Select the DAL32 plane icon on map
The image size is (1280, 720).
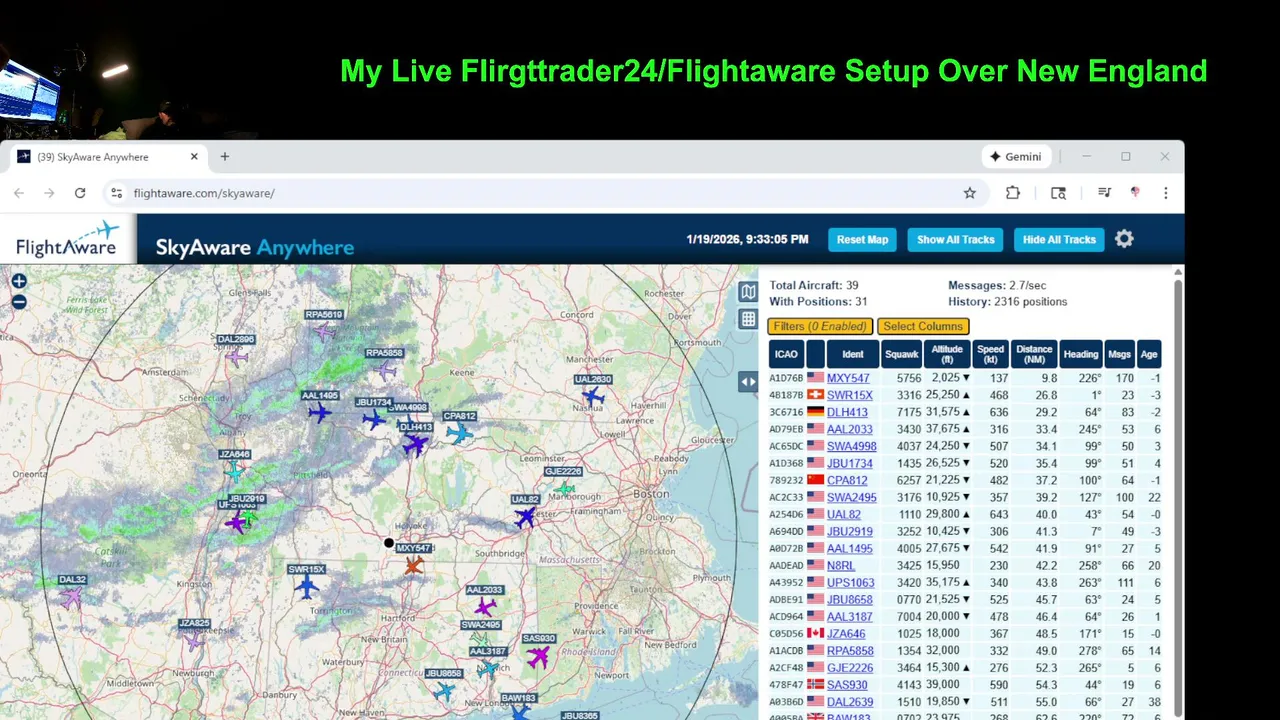pyautogui.click(x=71, y=597)
